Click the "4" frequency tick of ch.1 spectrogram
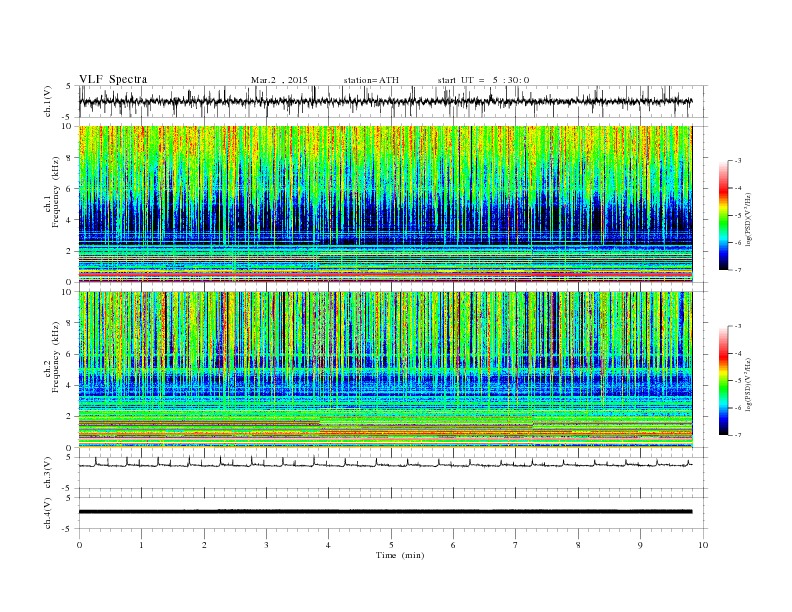Screen dimensions: 792x612 pos(70,220)
